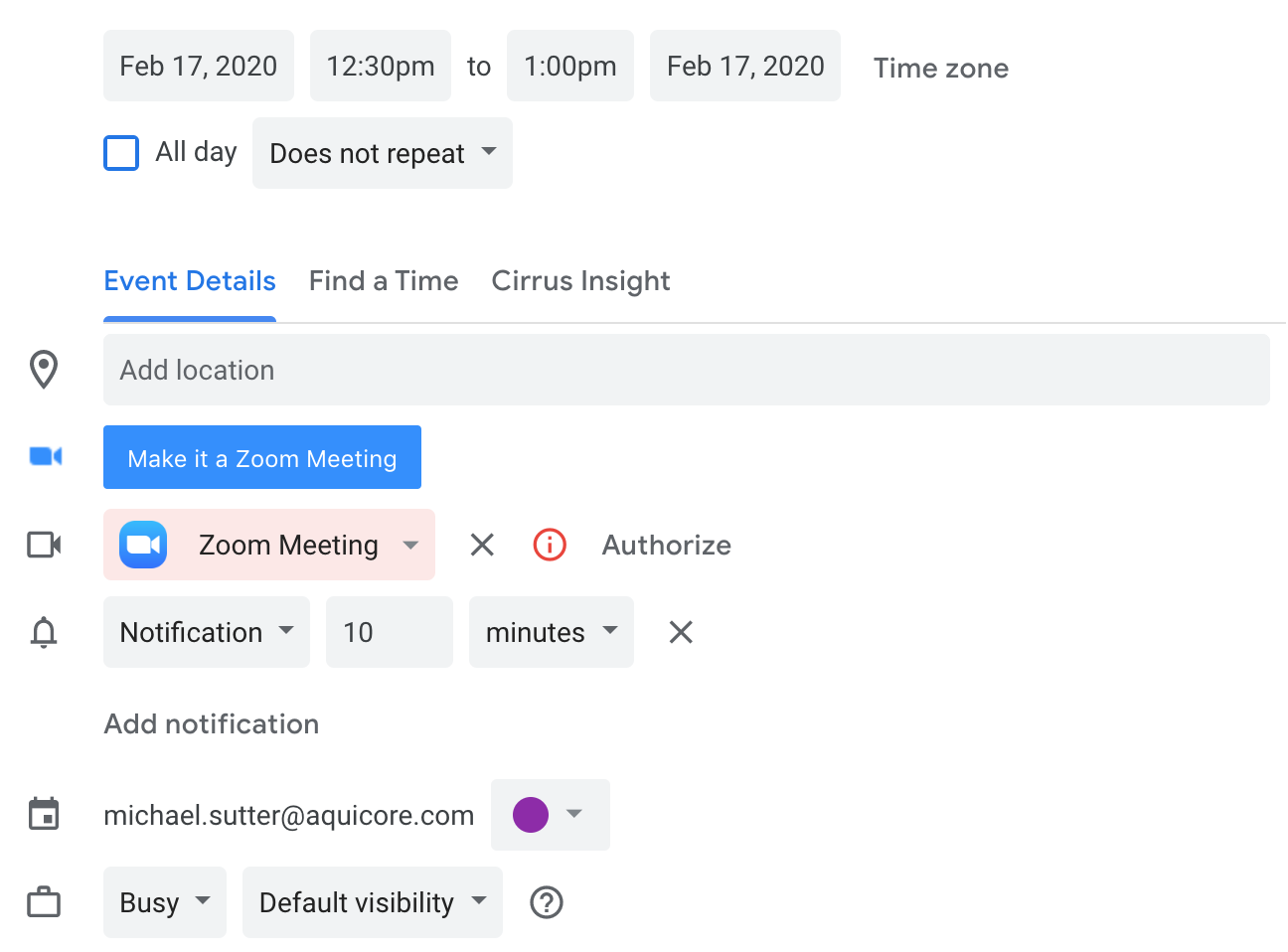Click the red info warning icon
Image resolution: width=1288 pixels, height=952 pixels.
550,545
